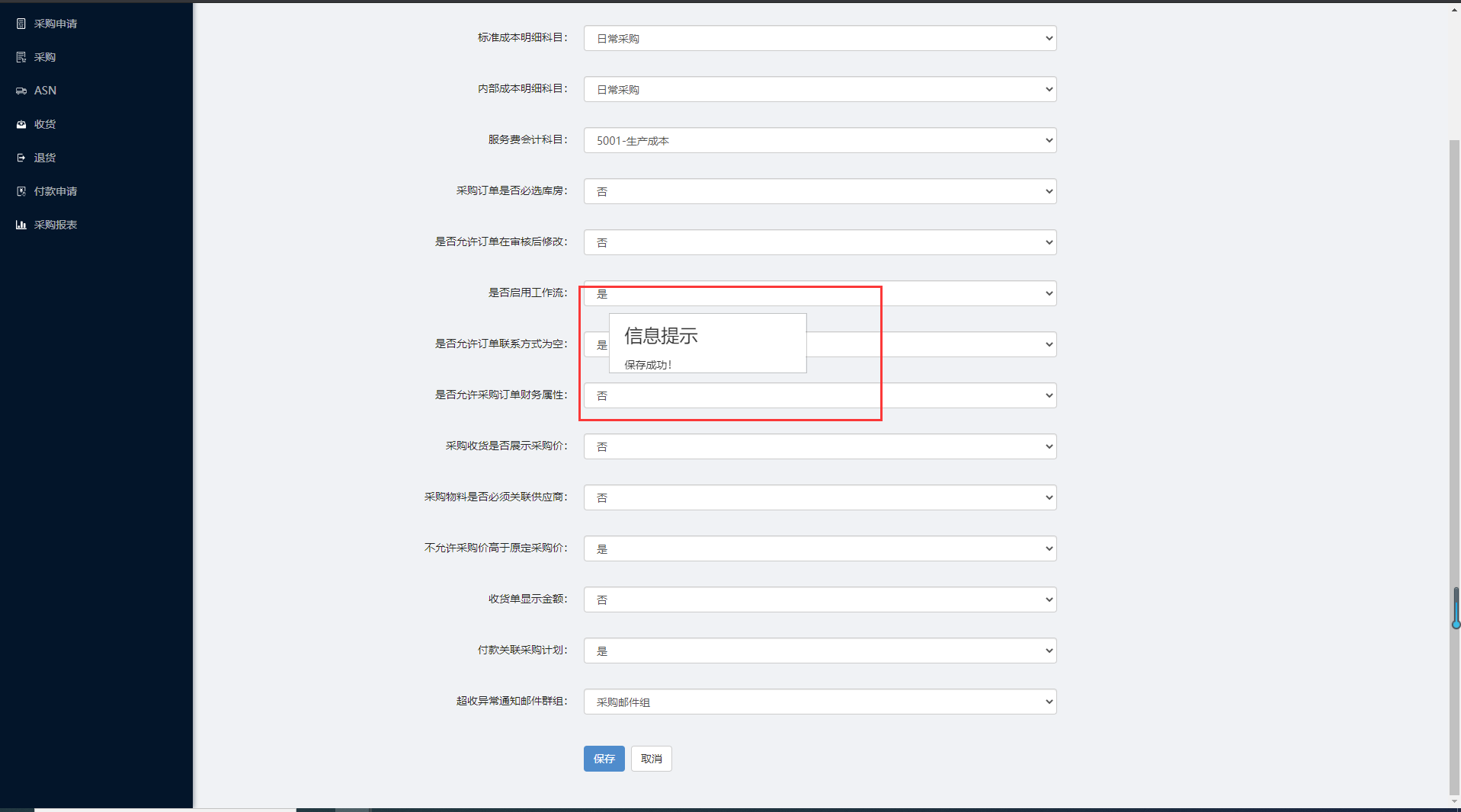Click the 收货 sidebar icon
Image resolution: width=1461 pixels, height=812 pixels.
pos(21,124)
